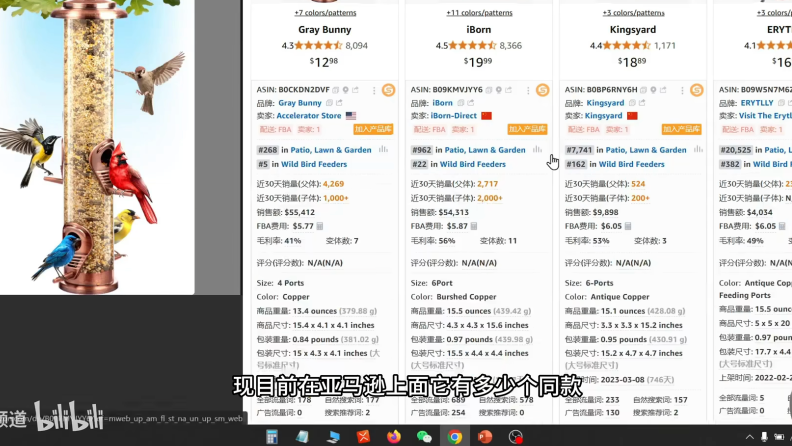
Task: Click location pin icon beside ASIN B0BP6RNY6H
Action: click(x=654, y=90)
